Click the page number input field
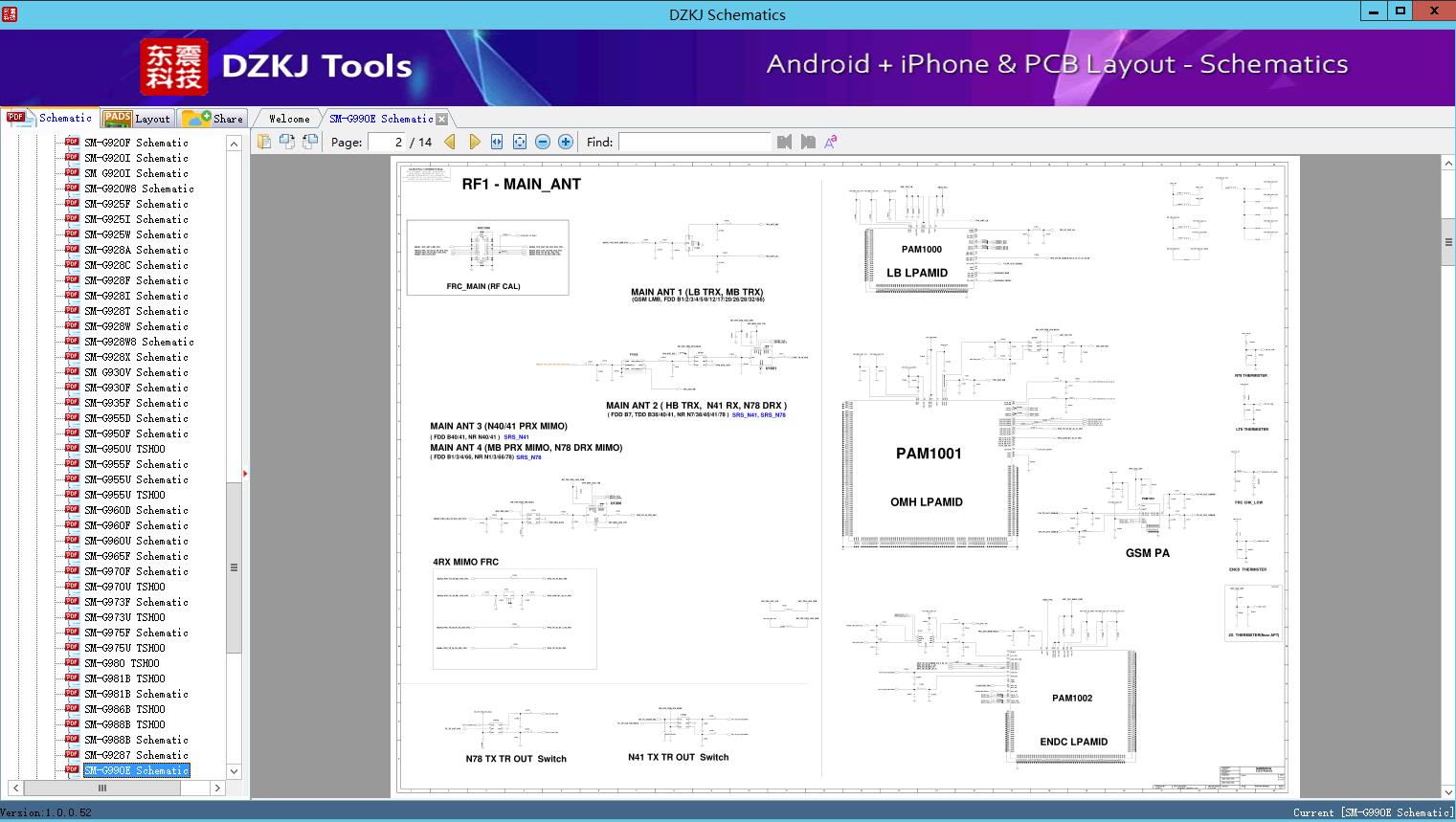This screenshot has height=822, width=1456. pyautogui.click(x=387, y=142)
